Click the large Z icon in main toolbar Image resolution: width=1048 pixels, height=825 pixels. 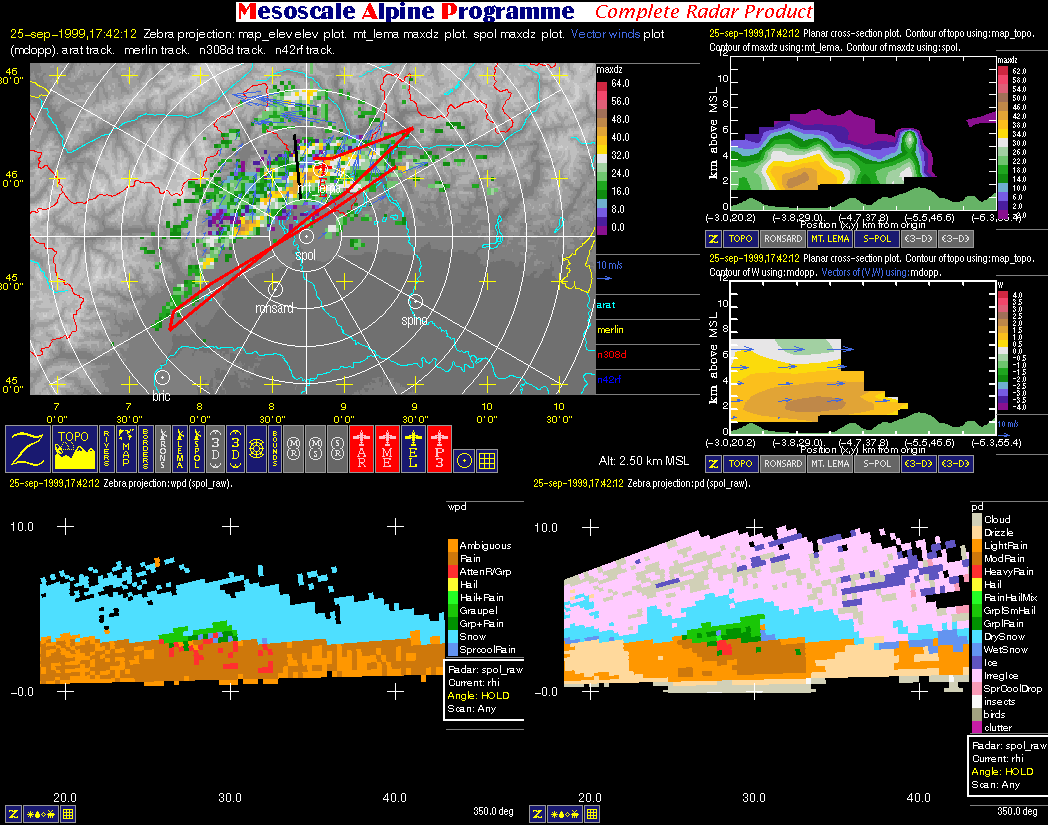(x=27, y=449)
